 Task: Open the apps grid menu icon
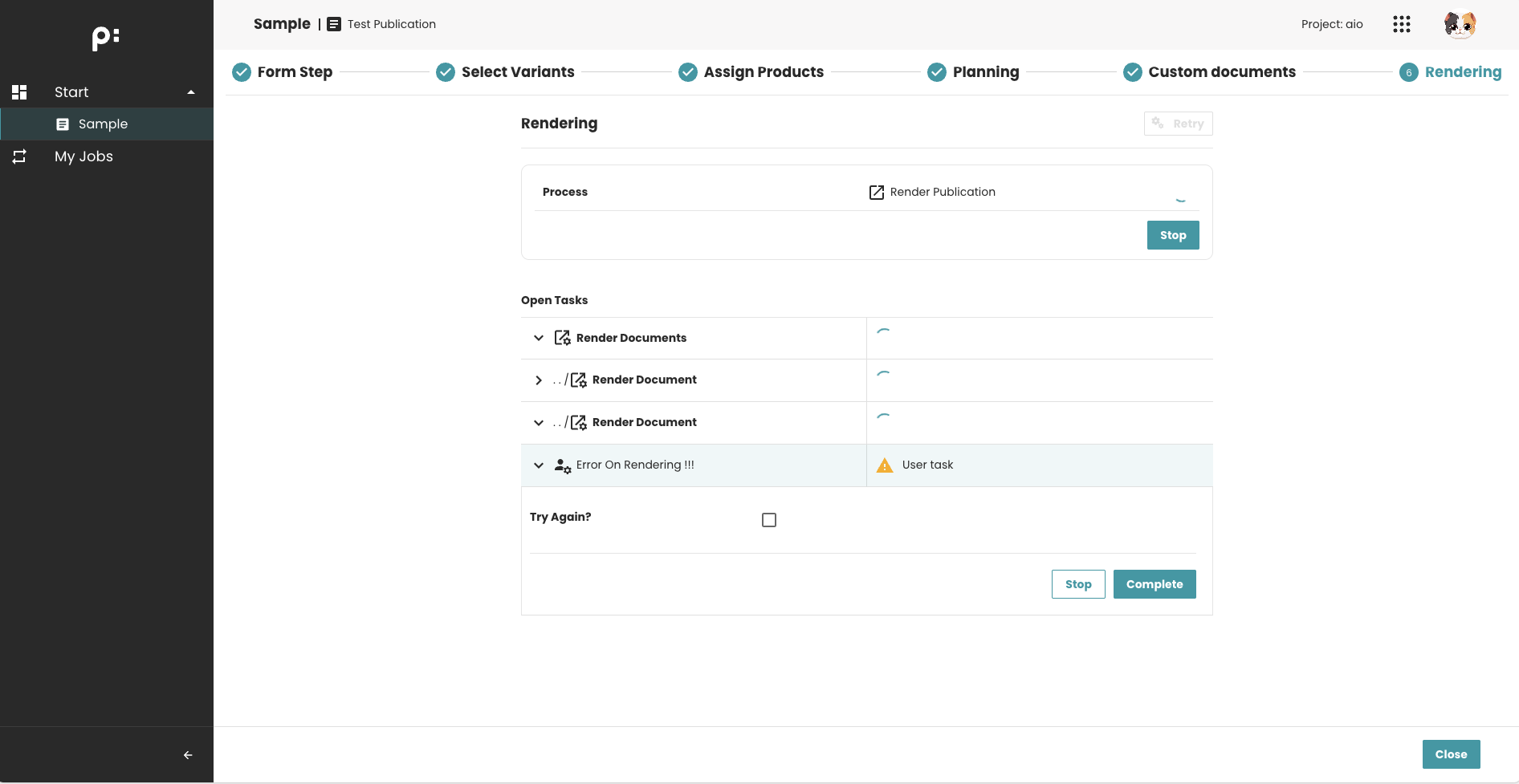1402,24
